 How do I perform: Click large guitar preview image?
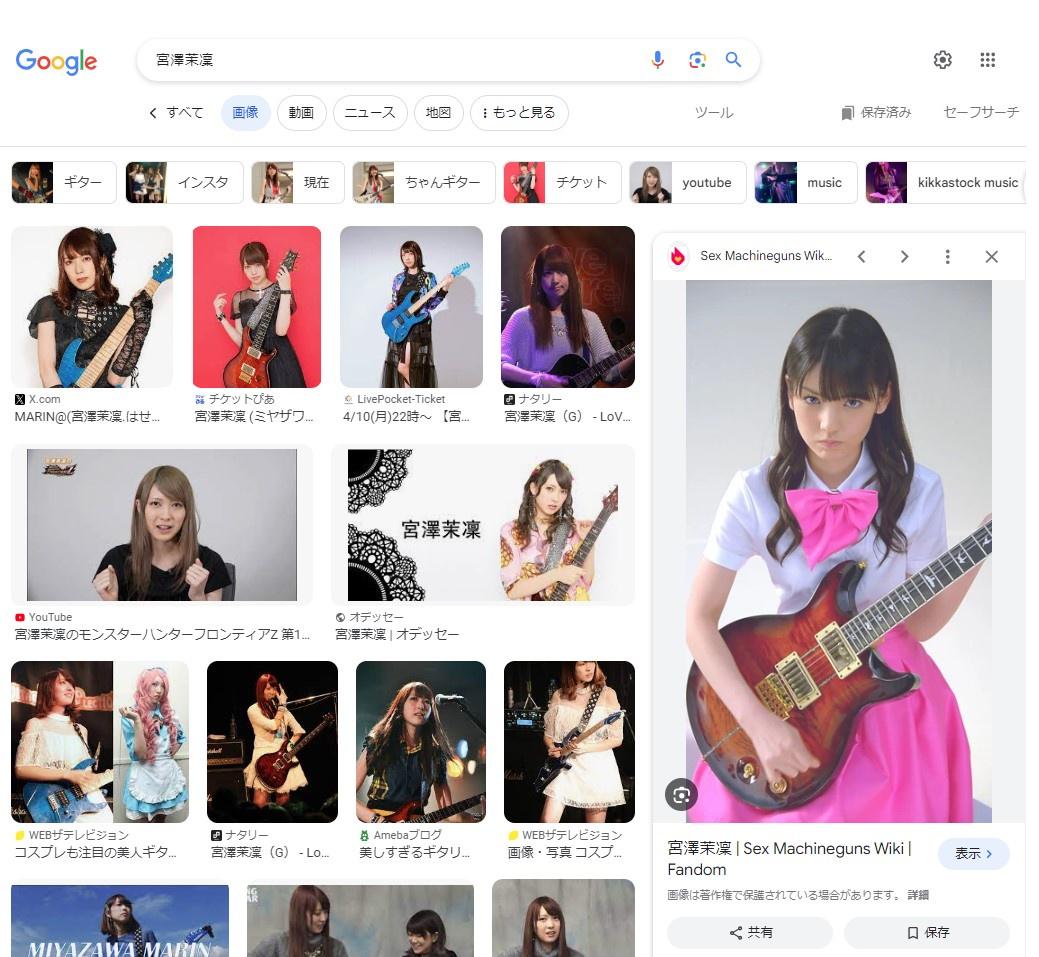tap(839, 551)
